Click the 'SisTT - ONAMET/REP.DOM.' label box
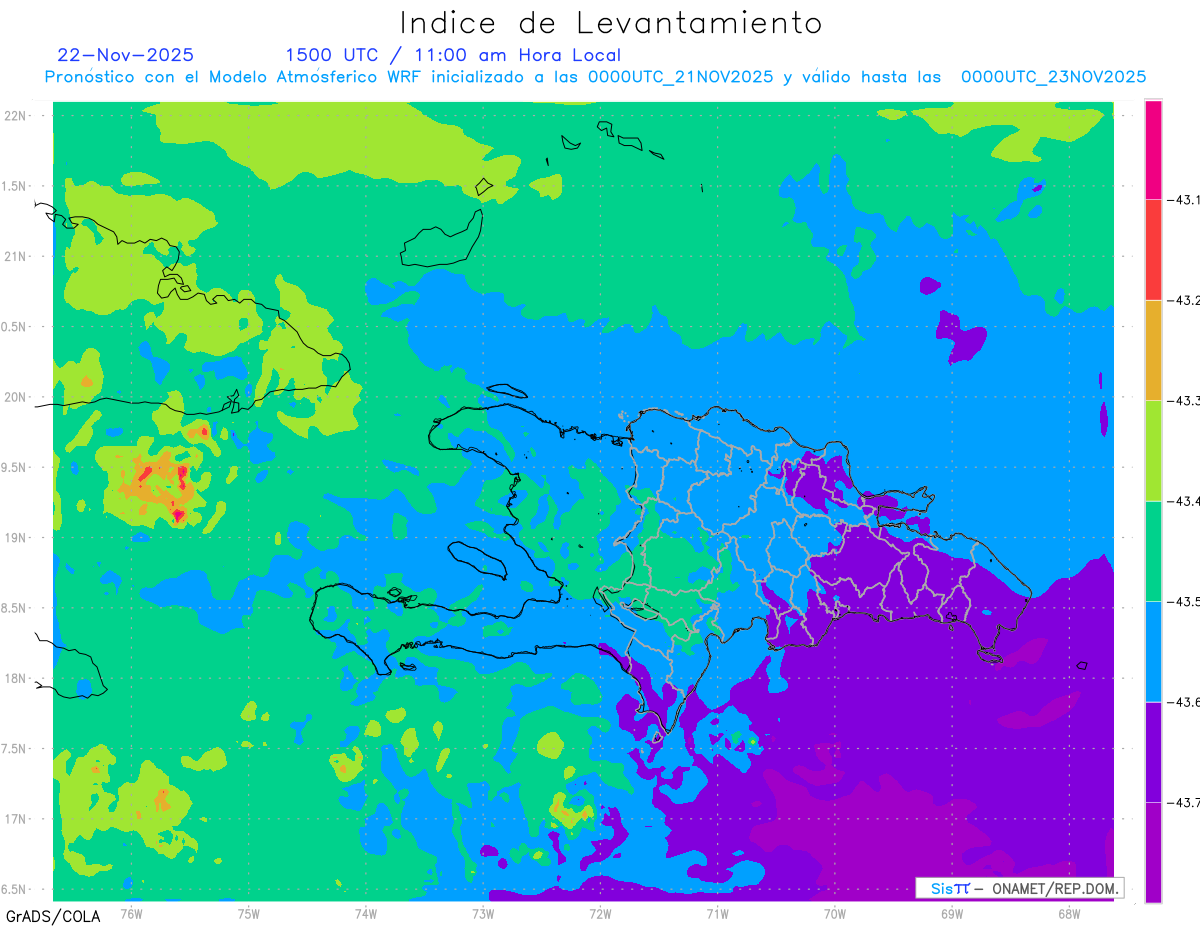Image resolution: width=1200 pixels, height=927 pixels. (1018, 888)
